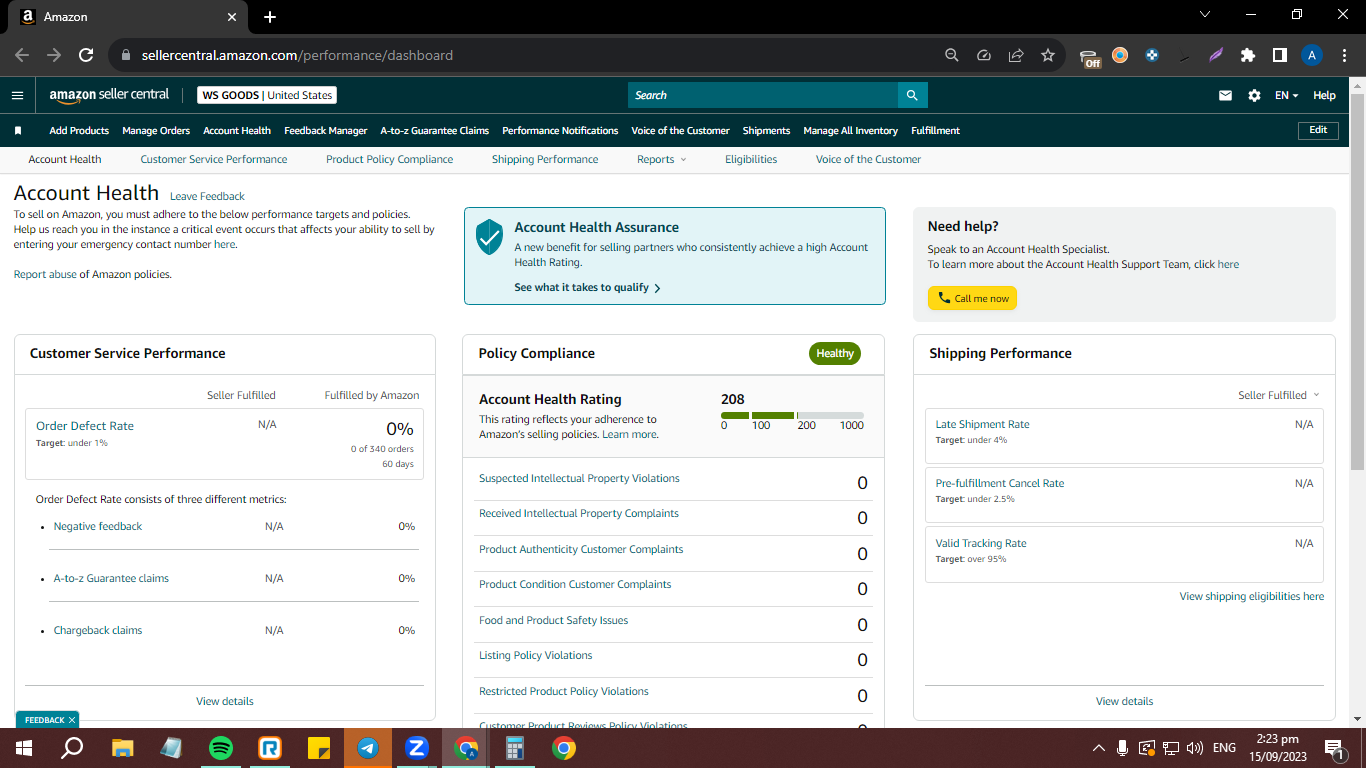Viewport: 1366px width, 768px height.
Task: Open Sticky Notes from the taskbar
Action: 319,748
